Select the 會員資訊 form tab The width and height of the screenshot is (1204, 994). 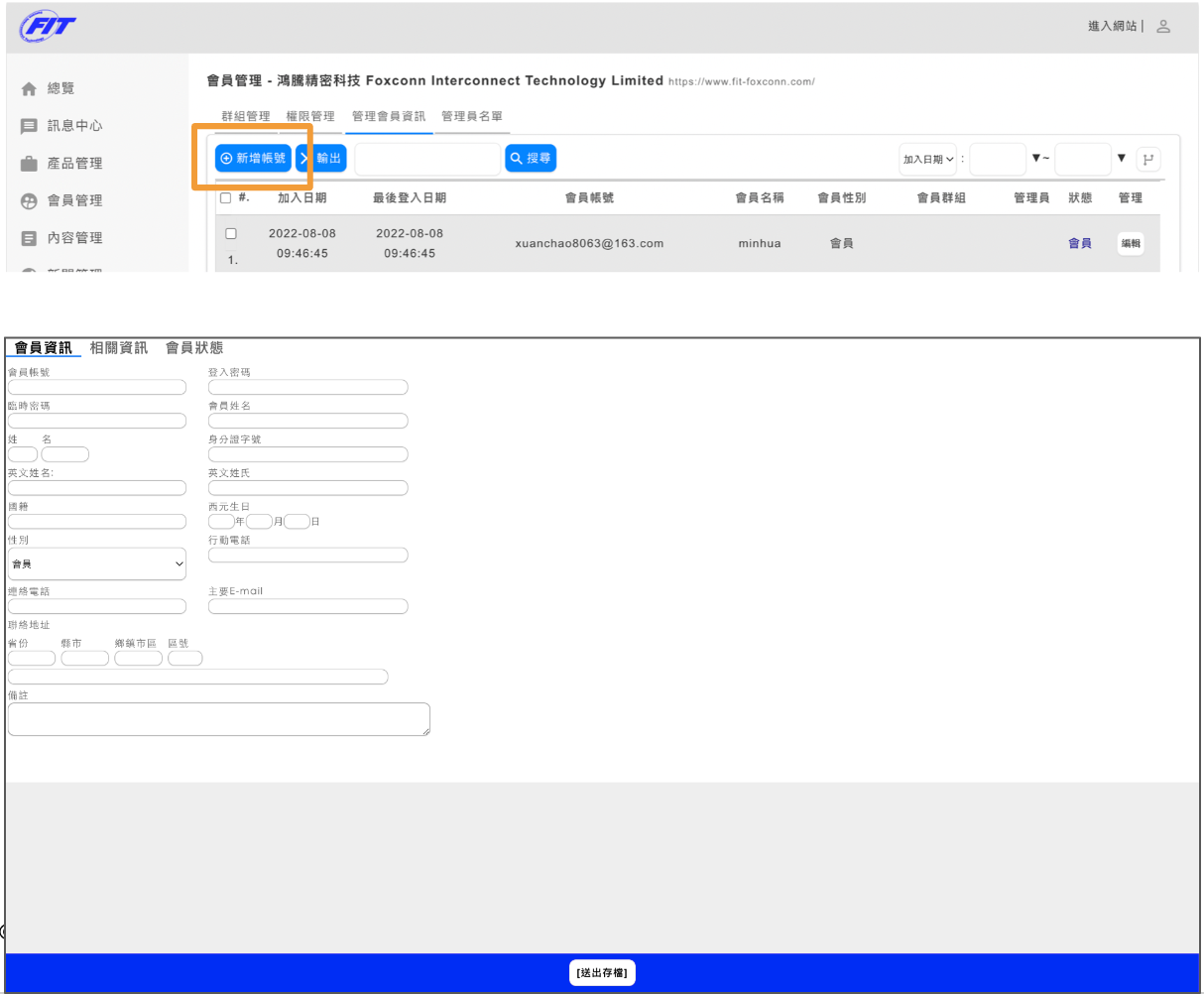click(x=43, y=348)
